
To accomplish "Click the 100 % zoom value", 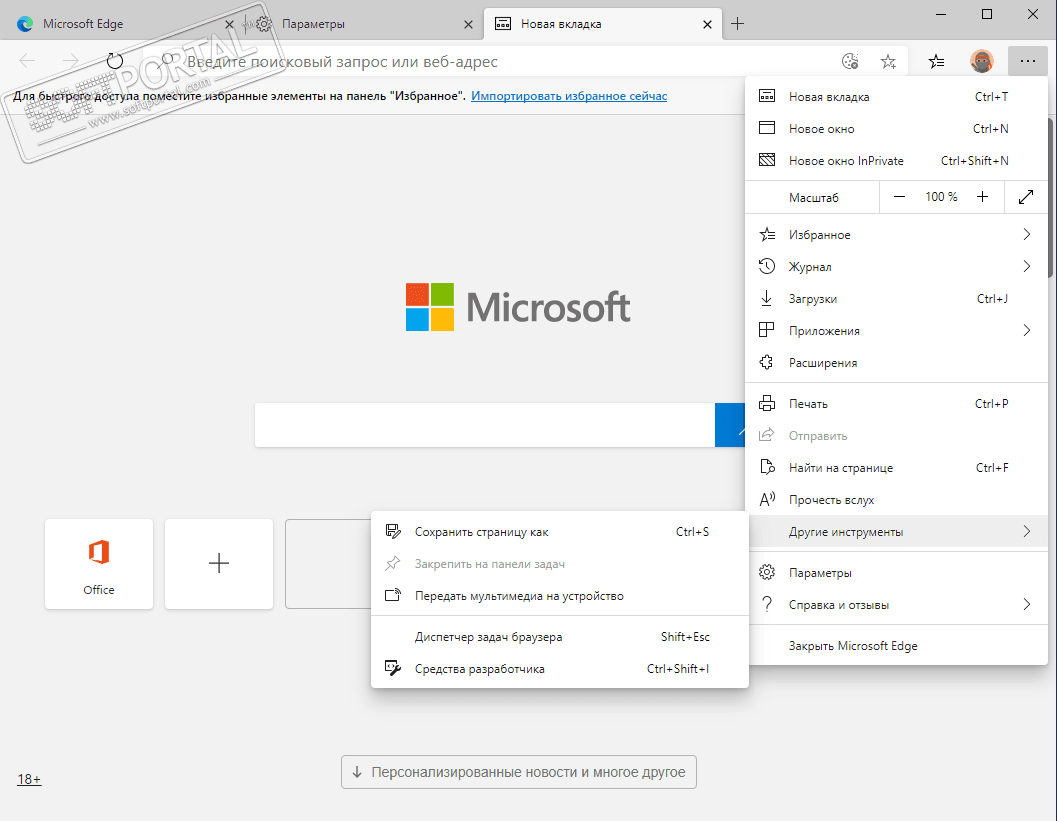I will 941,197.
